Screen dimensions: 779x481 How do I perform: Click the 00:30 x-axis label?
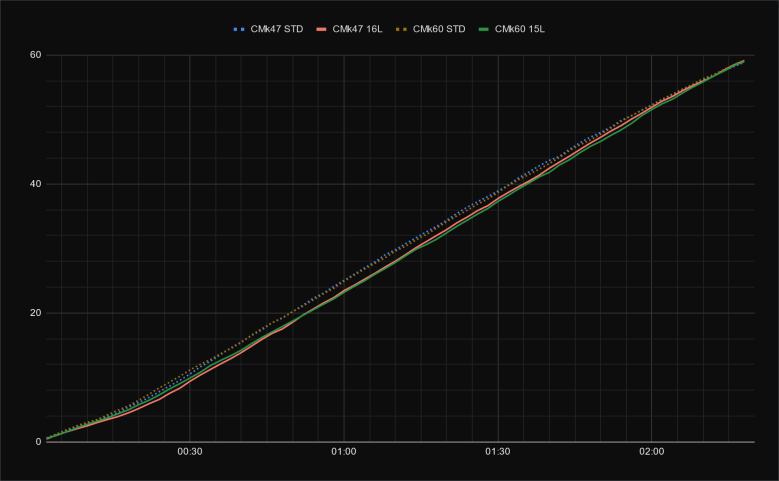(x=190, y=452)
